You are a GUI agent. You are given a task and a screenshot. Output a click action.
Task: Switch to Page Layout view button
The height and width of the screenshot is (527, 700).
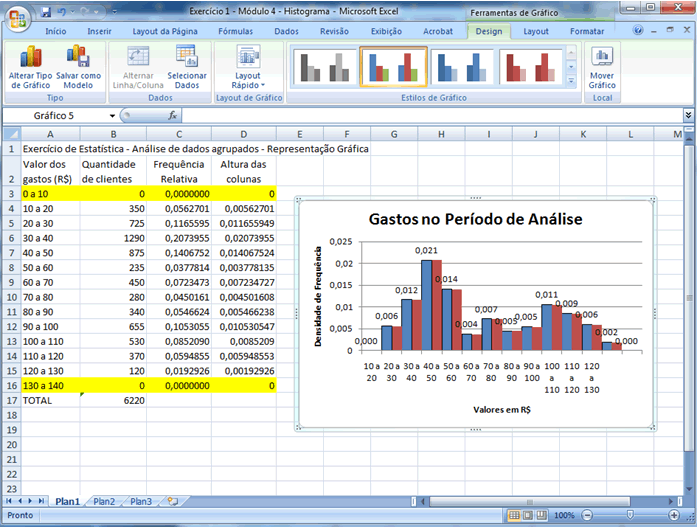tap(530, 515)
